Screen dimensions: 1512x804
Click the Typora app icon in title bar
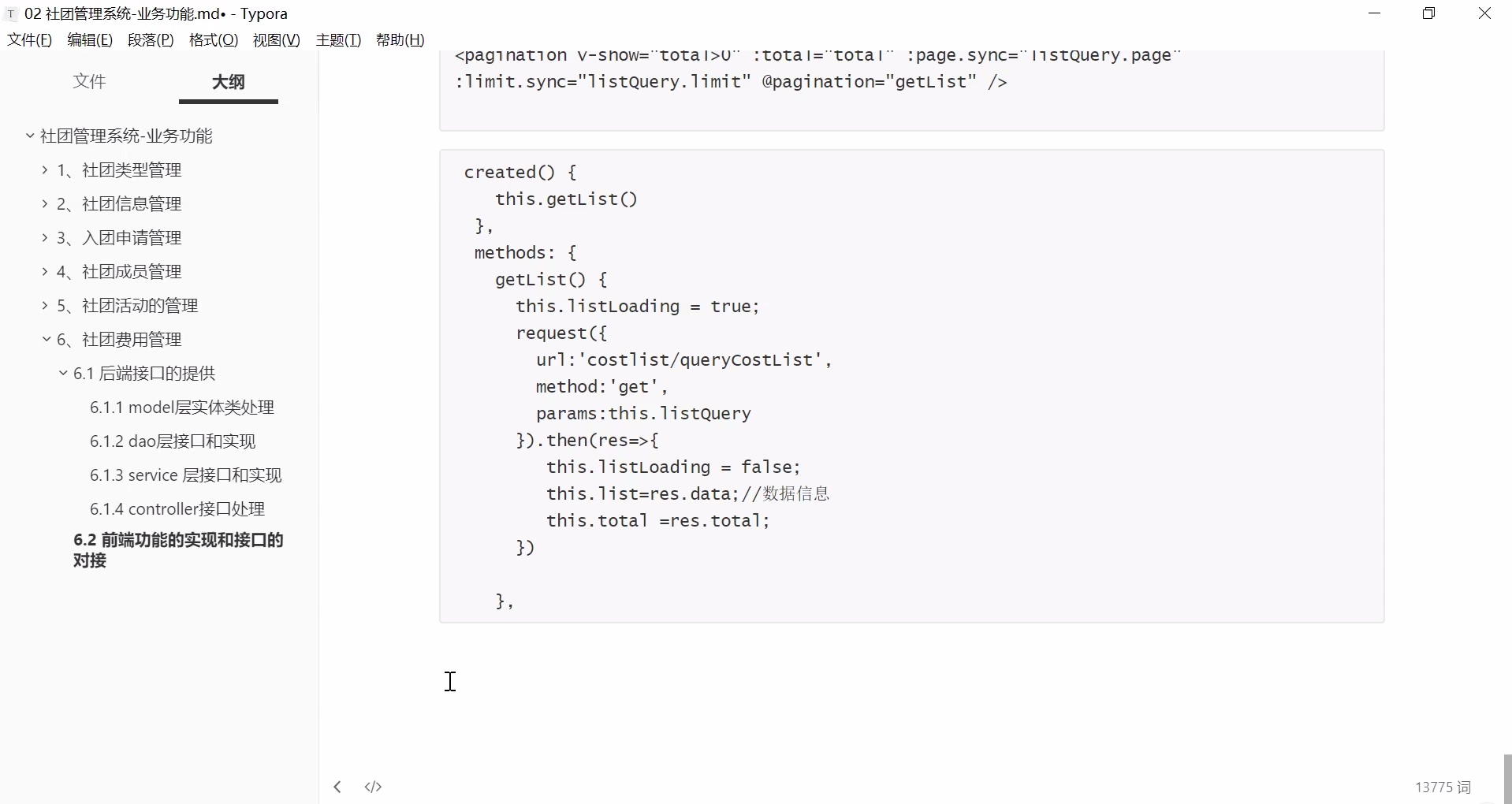coord(9,13)
